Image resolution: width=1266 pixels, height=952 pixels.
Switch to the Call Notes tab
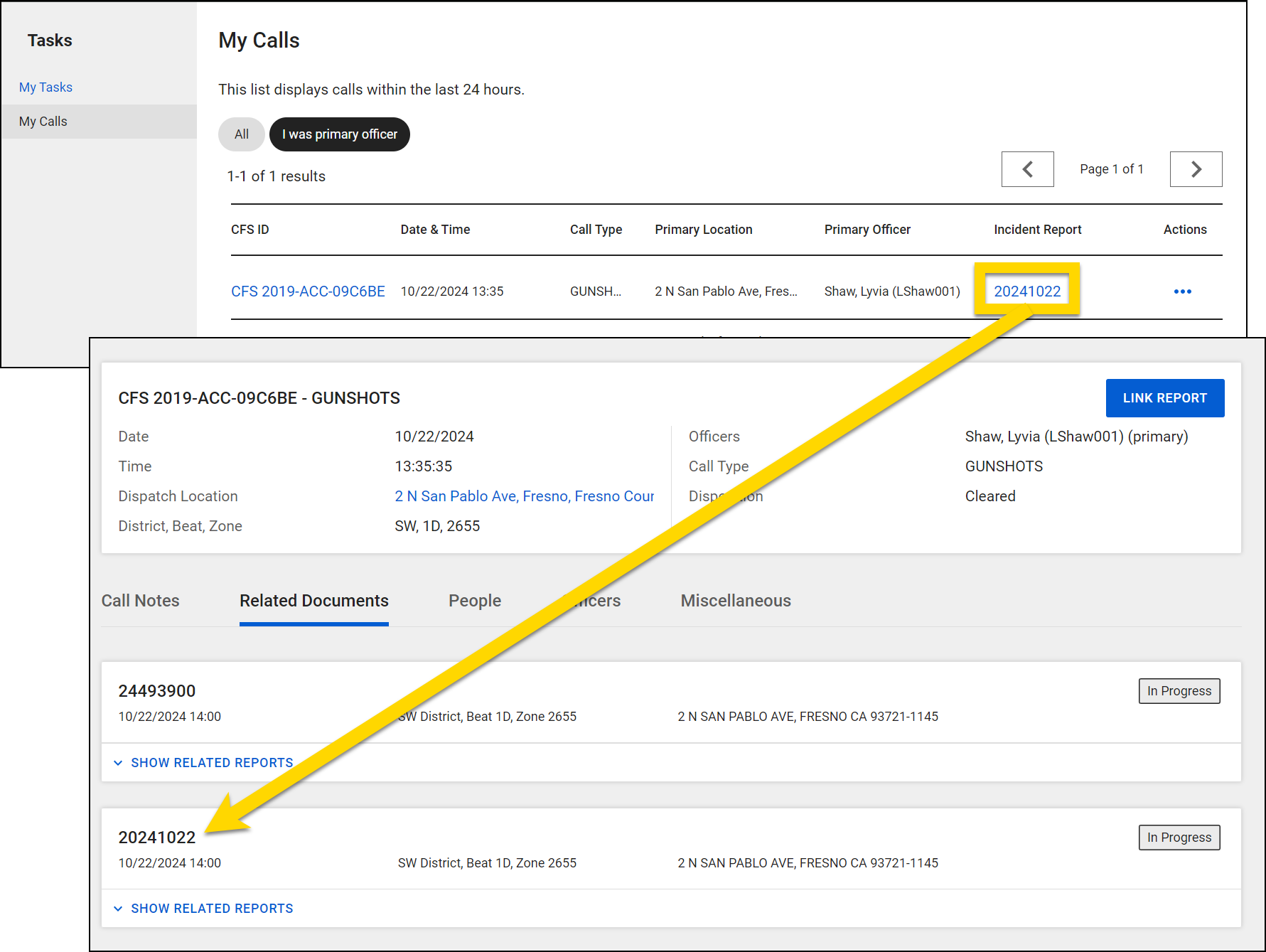click(140, 601)
